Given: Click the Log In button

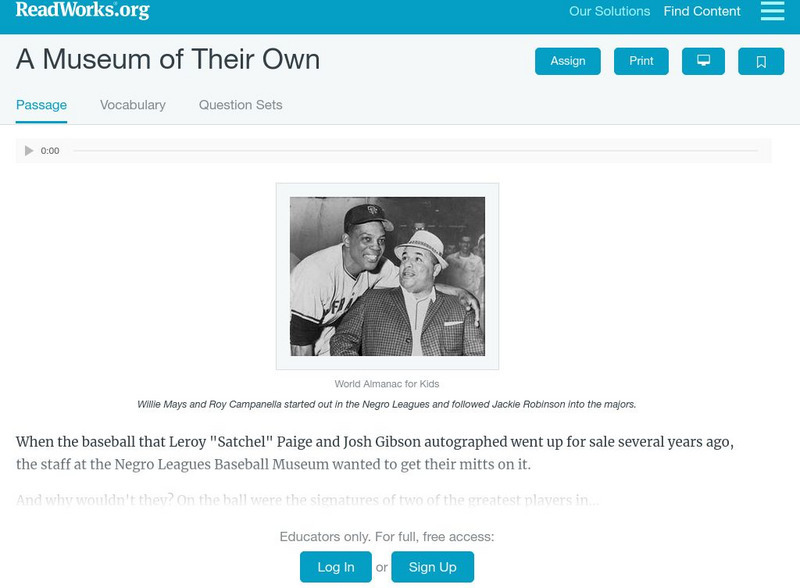Looking at the screenshot, I should (336, 567).
